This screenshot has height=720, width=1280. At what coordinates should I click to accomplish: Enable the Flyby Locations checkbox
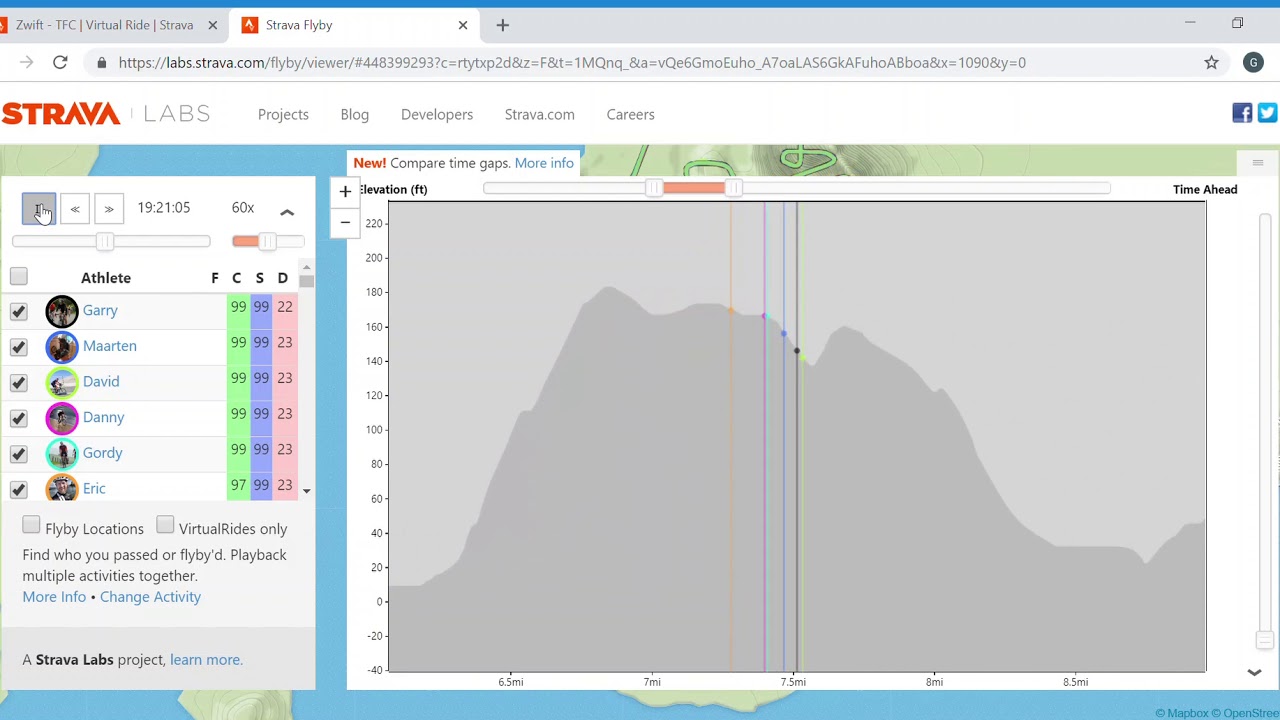coord(31,526)
